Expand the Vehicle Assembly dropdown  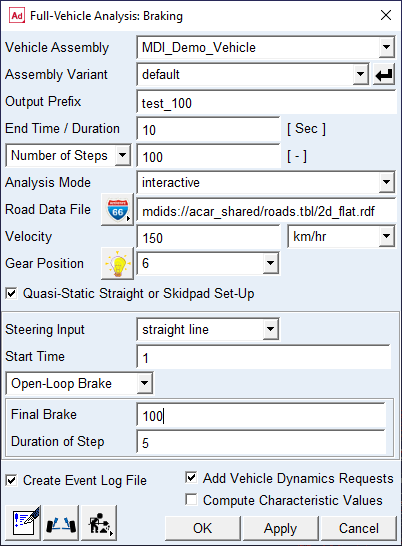tap(386, 47)
